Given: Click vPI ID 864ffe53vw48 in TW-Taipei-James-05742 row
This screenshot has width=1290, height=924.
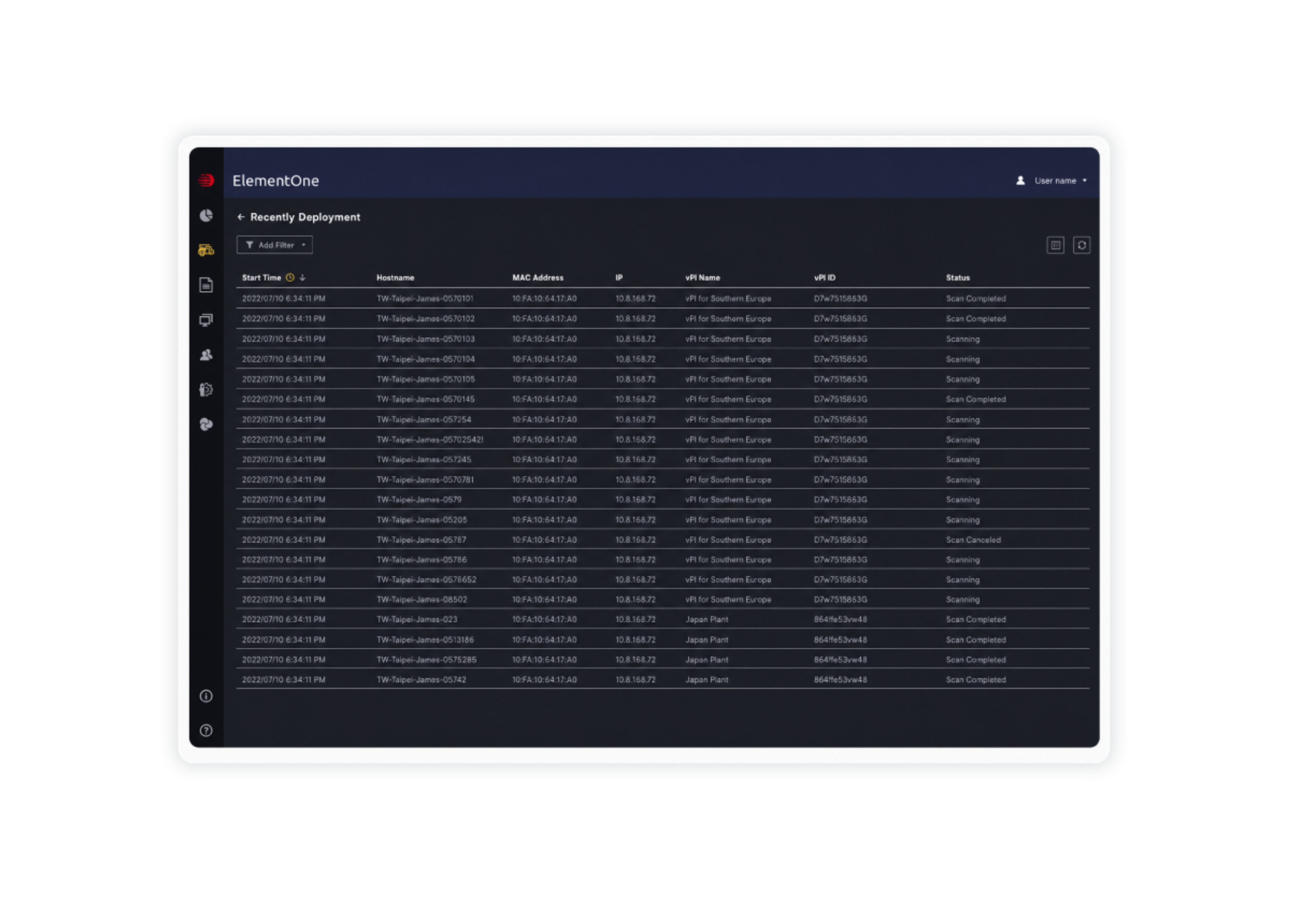Looking at the screenshot, I should [840, 680].
